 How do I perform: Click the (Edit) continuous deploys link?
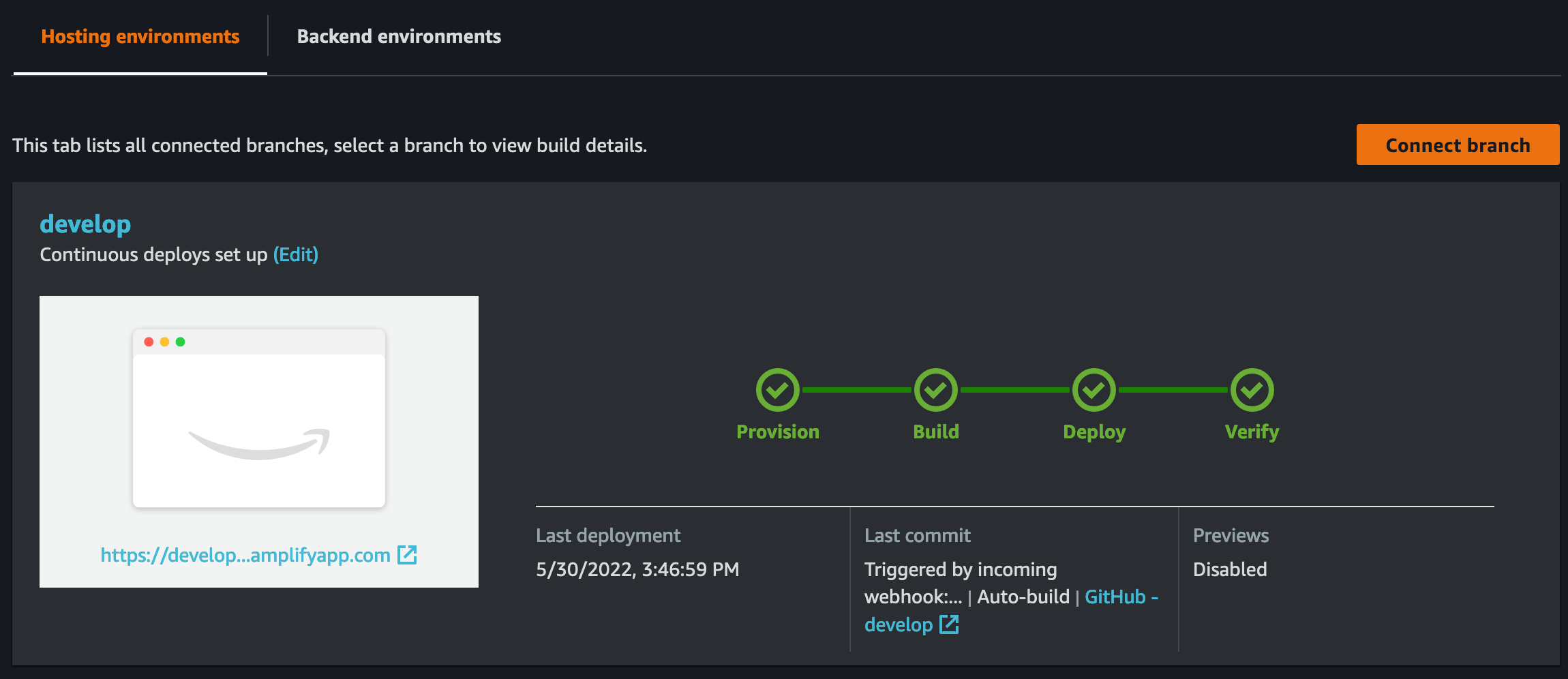pyautogui.click(x=296, y=255)
